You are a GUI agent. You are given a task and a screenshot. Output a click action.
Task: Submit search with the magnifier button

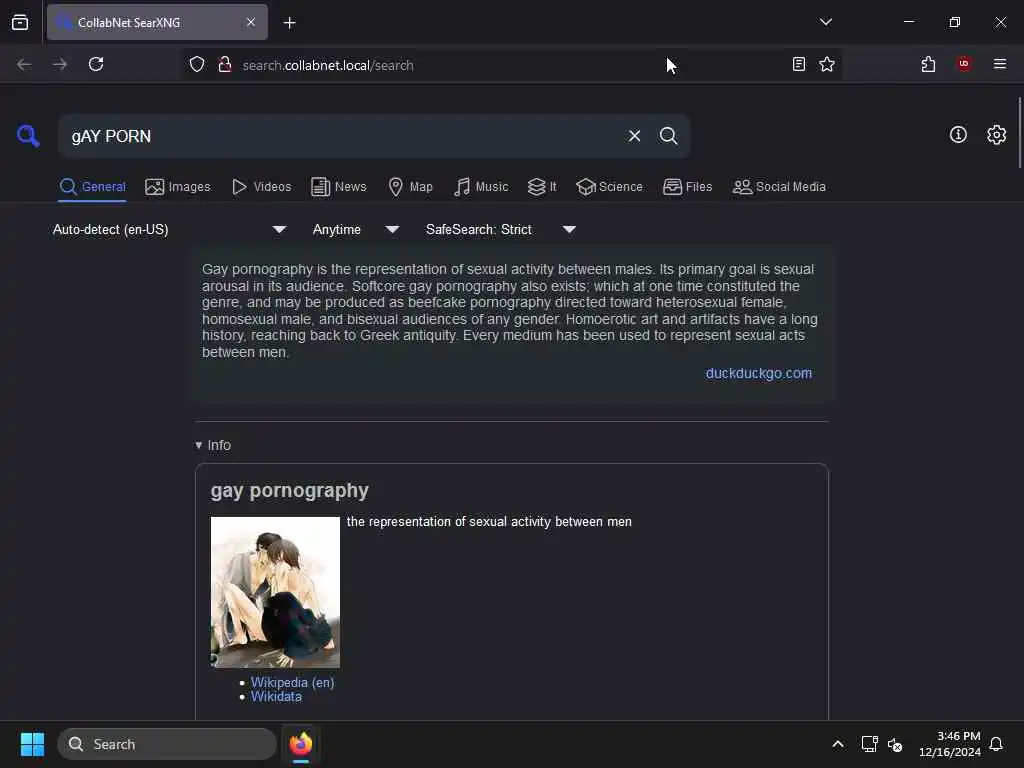[668, 136]
